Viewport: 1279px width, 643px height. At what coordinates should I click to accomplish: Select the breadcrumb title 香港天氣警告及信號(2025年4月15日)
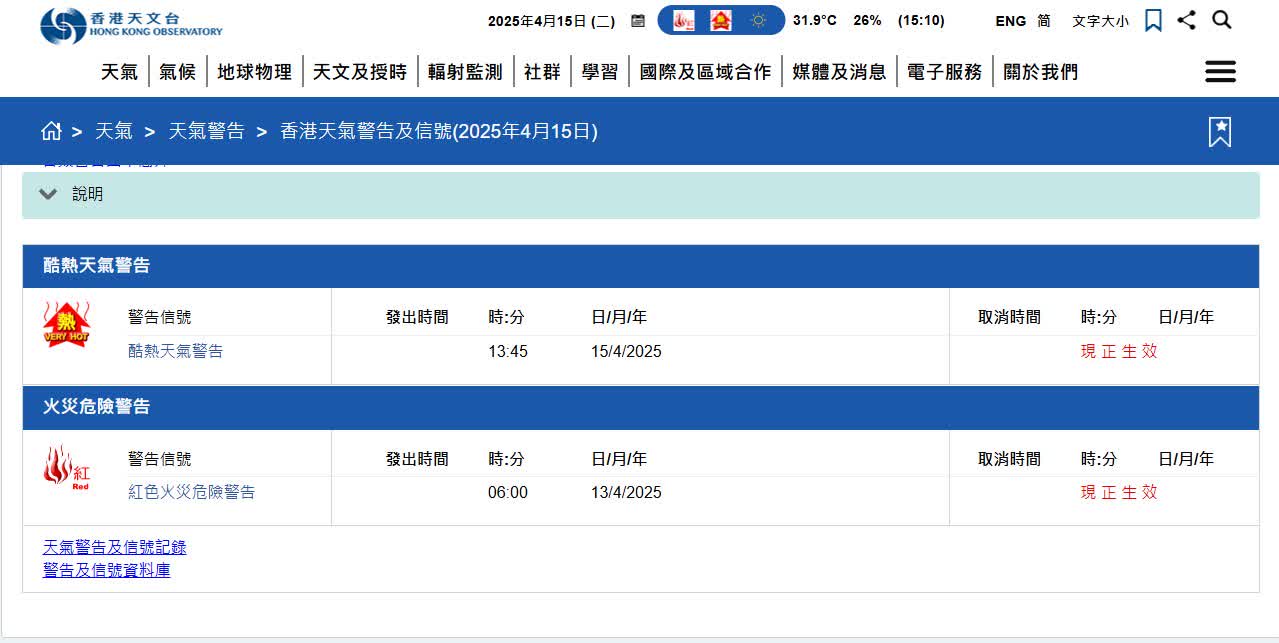click(439, 131)
